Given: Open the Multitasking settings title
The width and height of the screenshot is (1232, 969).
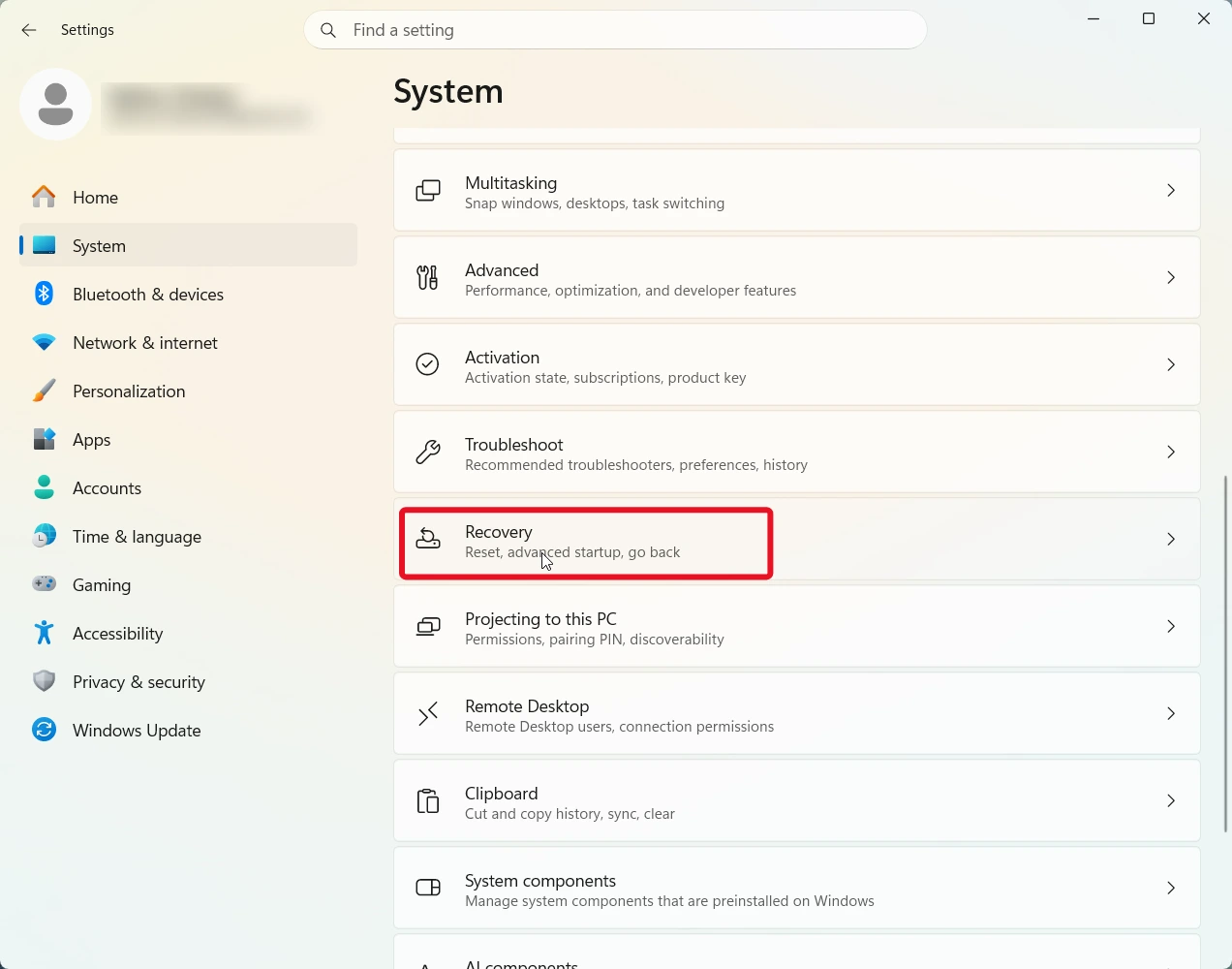Looking at the screenshot, I should [x=510, y=183].
